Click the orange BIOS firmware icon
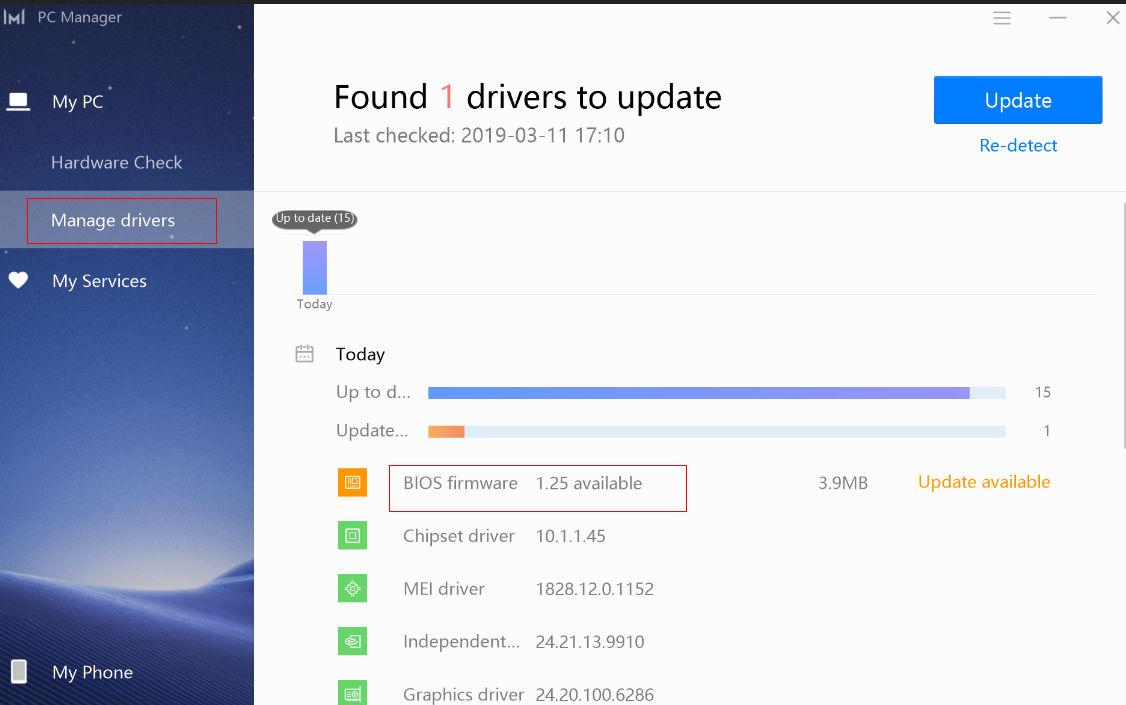Screen dimensions: 1126x705 tap(352, 483)
